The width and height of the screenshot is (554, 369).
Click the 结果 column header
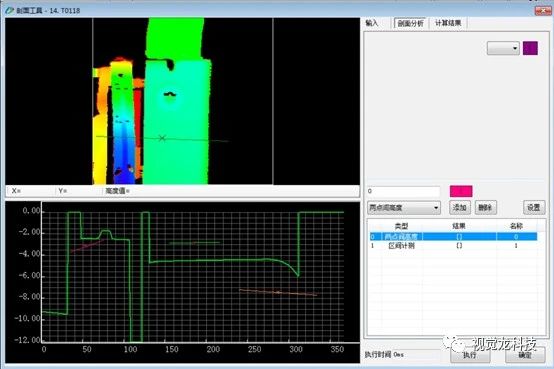coord(459,226)
